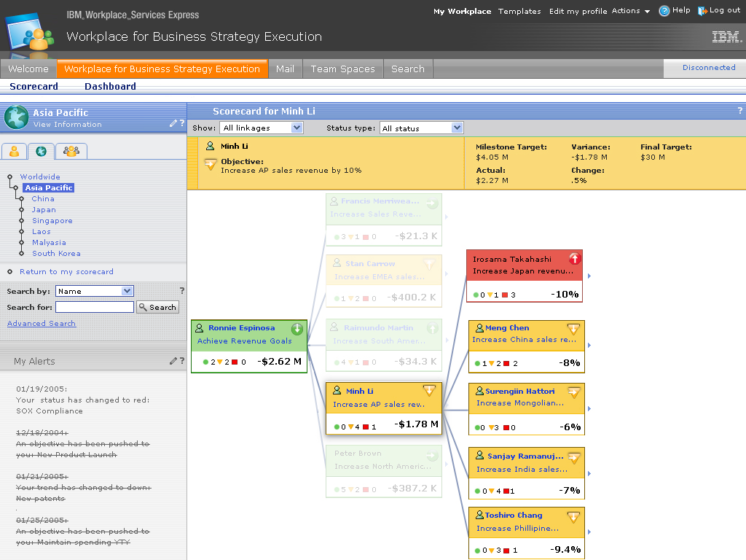Open Sanjay Ramanuj scorecard name link

pyautogui.click(x=525, y=456)
